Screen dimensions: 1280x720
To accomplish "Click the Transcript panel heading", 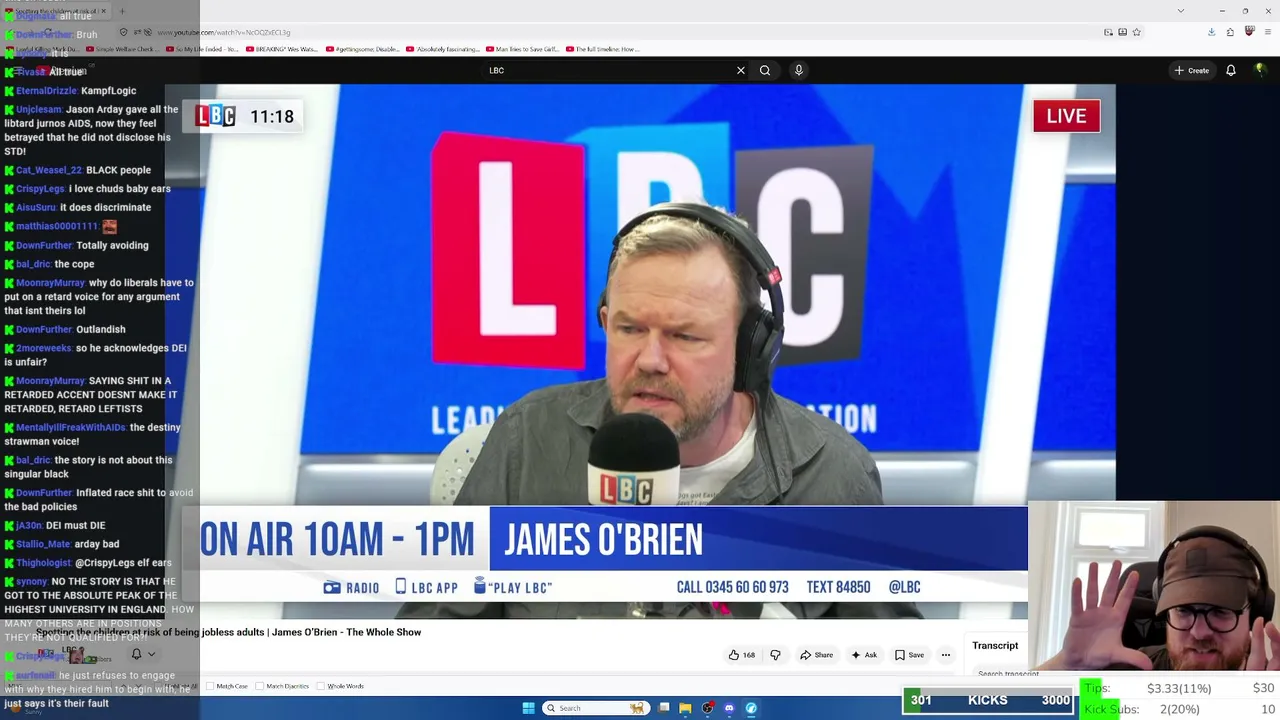I will [x=995, y=646].
